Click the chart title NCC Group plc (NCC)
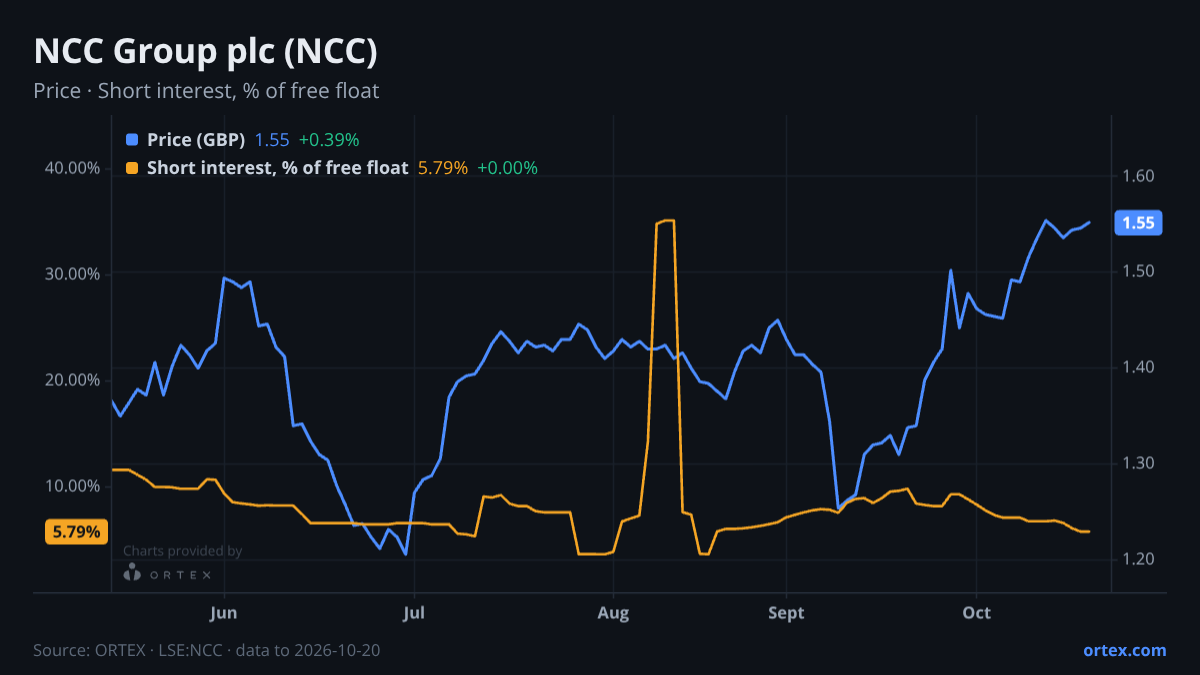 205,52
